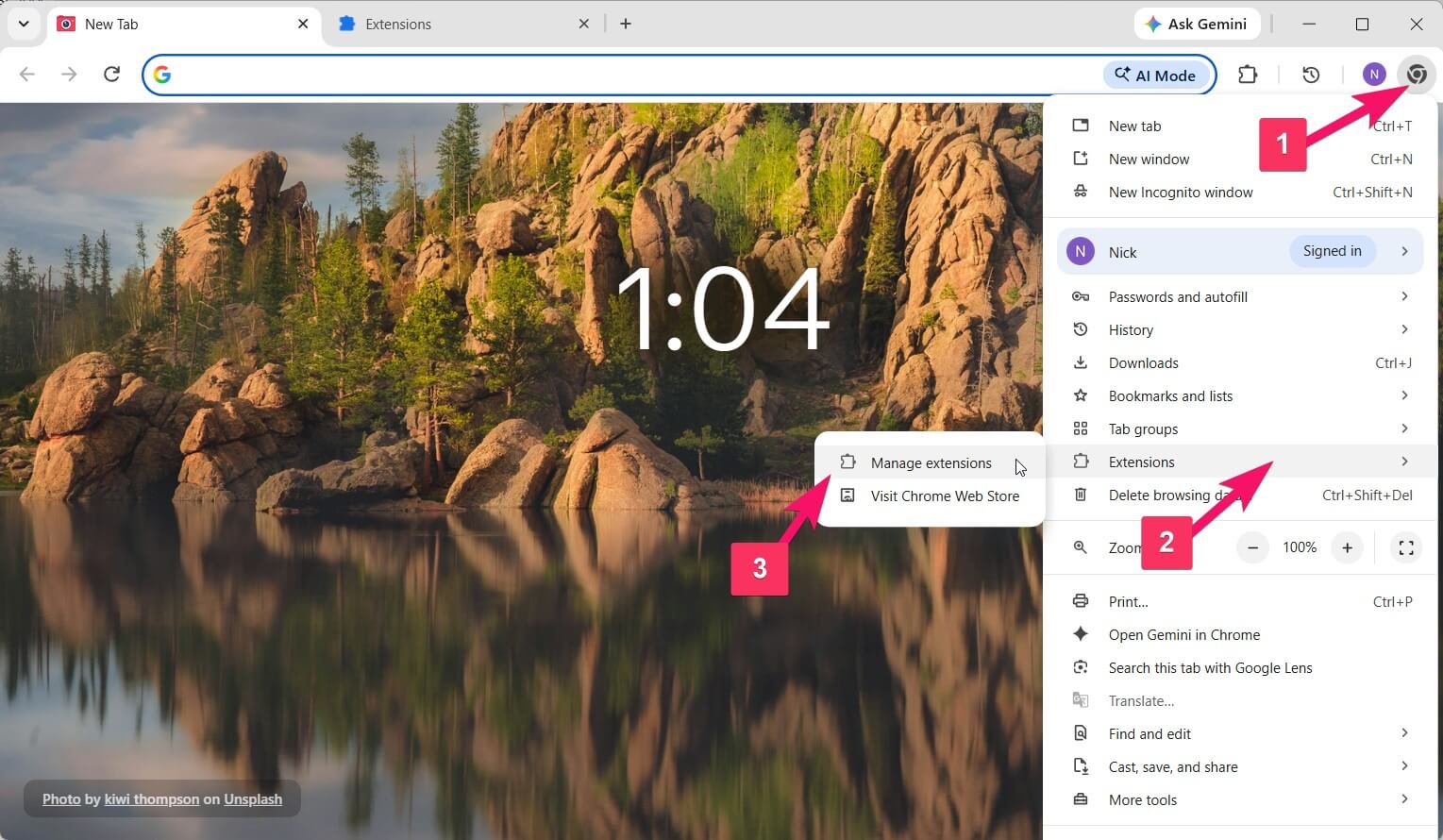Viewport: 1443px width, 840px height.
Task: Select Open Gemini in Chrome
Action: [1240, 634]
